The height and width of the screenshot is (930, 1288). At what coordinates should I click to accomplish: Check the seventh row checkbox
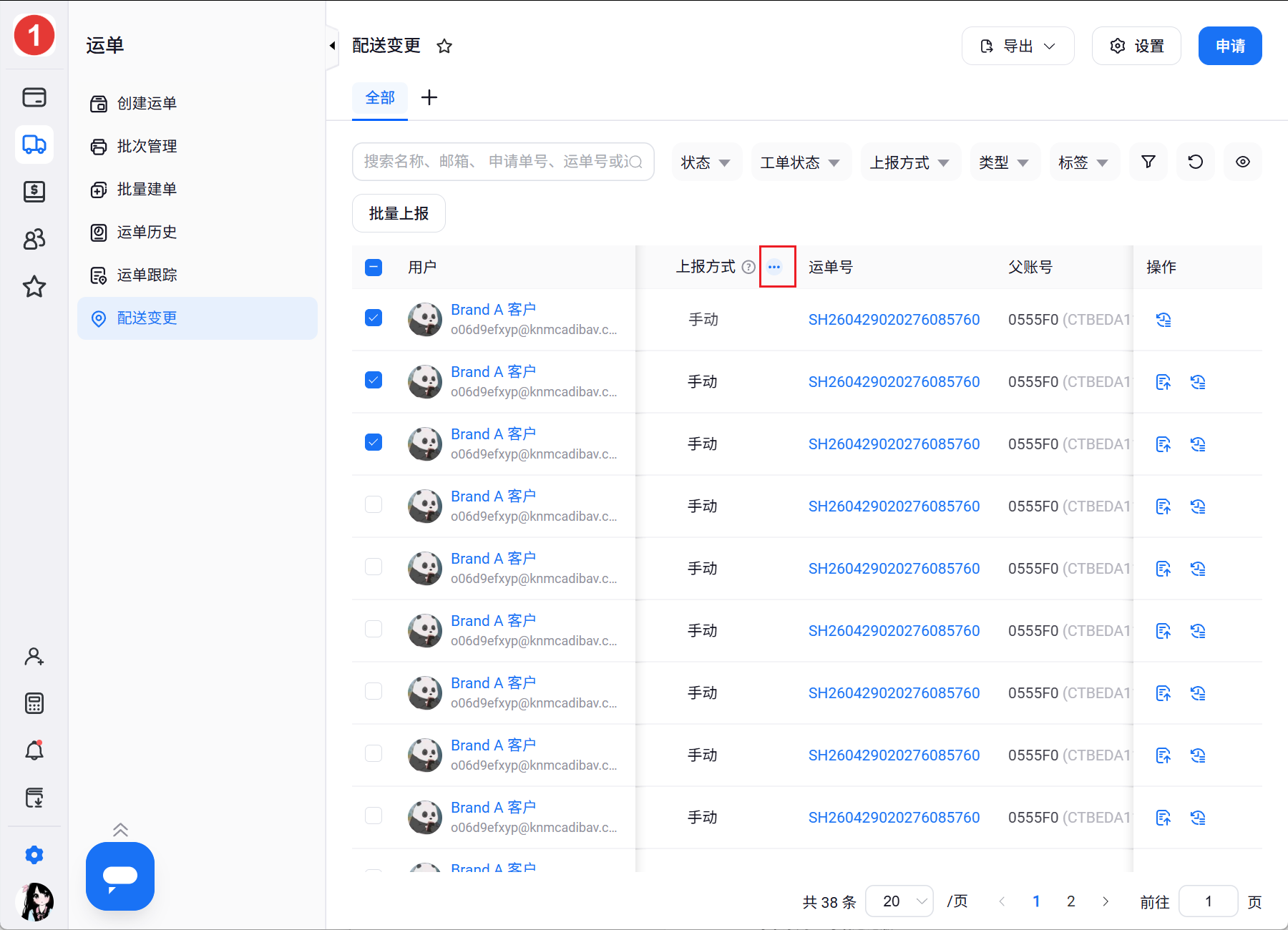pyautogui.click(x=374, y=691)
